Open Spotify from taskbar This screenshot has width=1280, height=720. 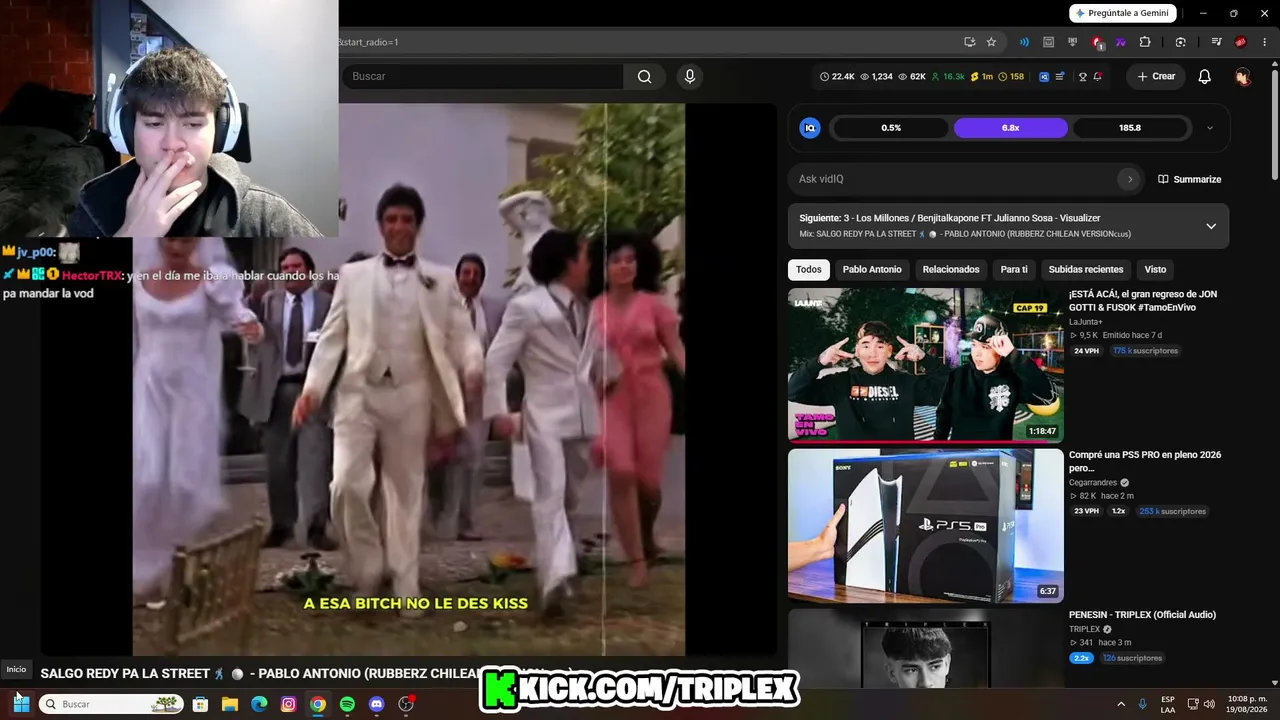[347, 704]
